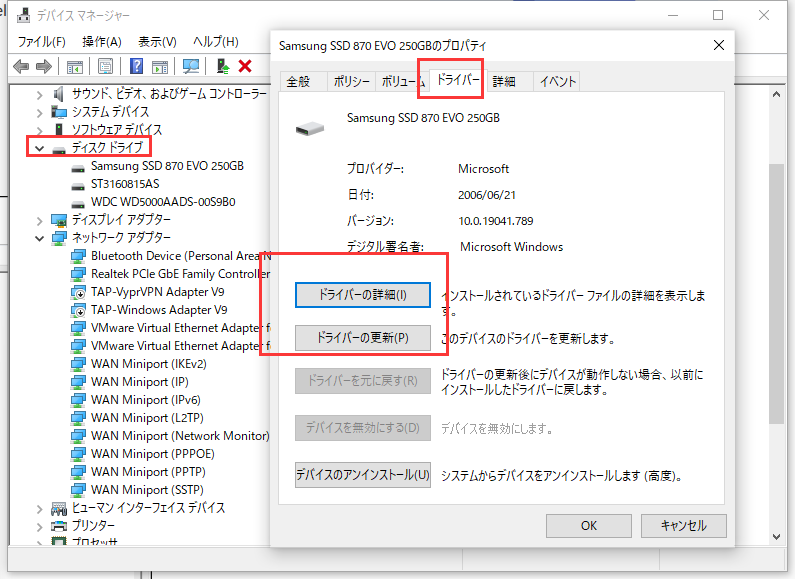The width and height of the screenshot is (795, 579).
Task: Click the Printers category icon
Action: [x=59, y=526]
